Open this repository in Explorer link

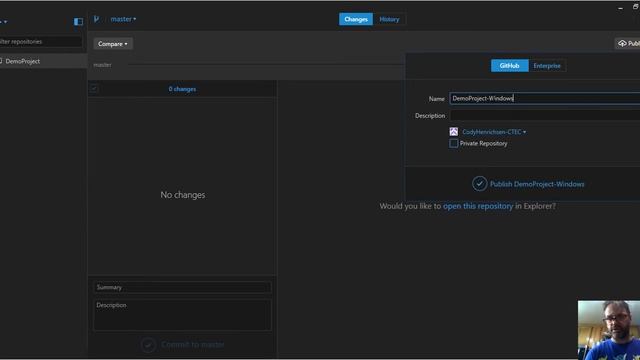pyautogui.click(x=478, y=206)
